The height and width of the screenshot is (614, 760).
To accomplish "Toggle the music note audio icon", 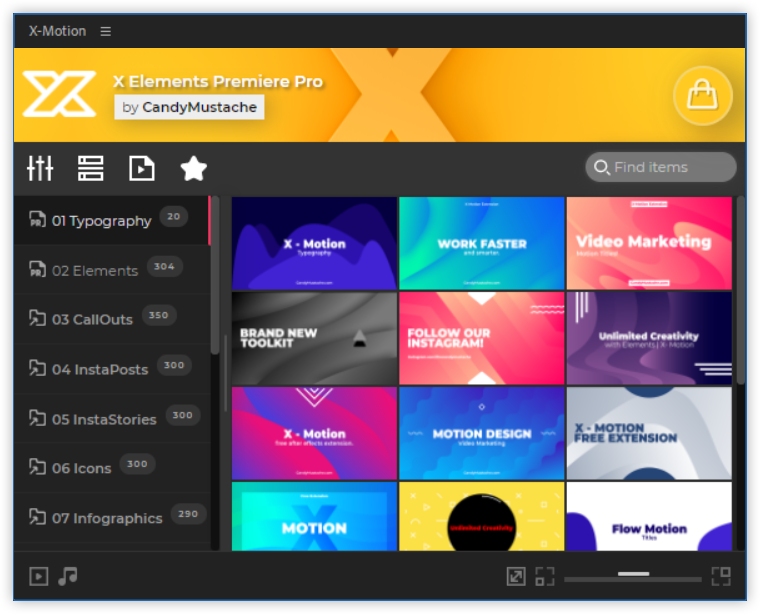I will 68,576.
